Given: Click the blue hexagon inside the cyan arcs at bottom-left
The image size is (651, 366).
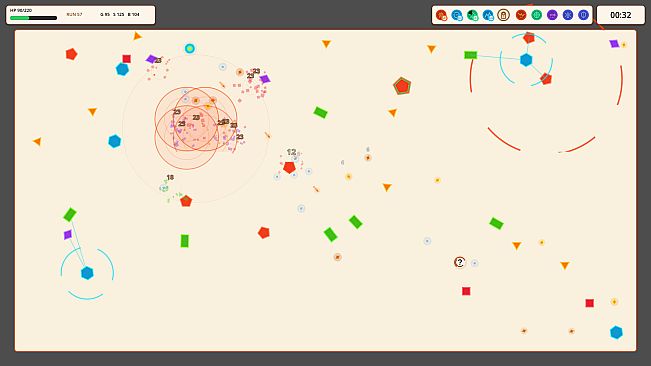Looking at the screenshot, I should click(x=87, y=273).
